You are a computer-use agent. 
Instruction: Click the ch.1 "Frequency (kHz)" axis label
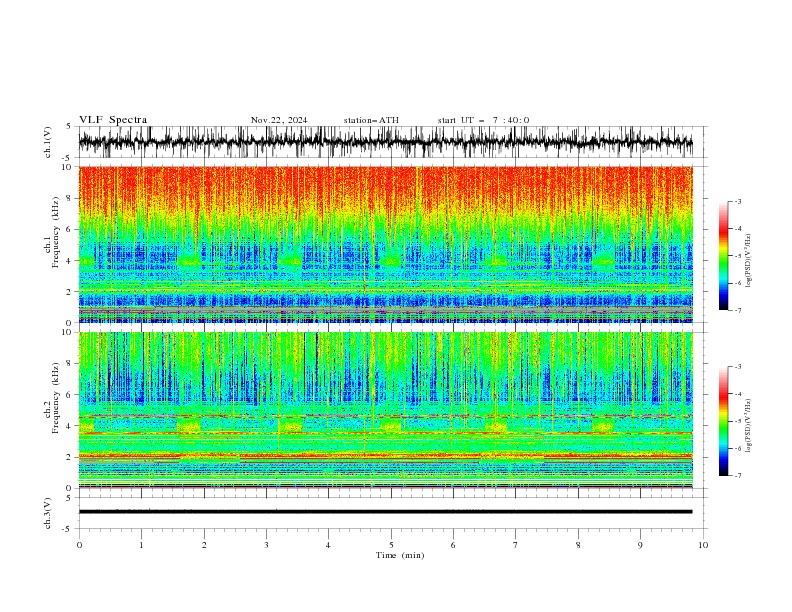55,233
